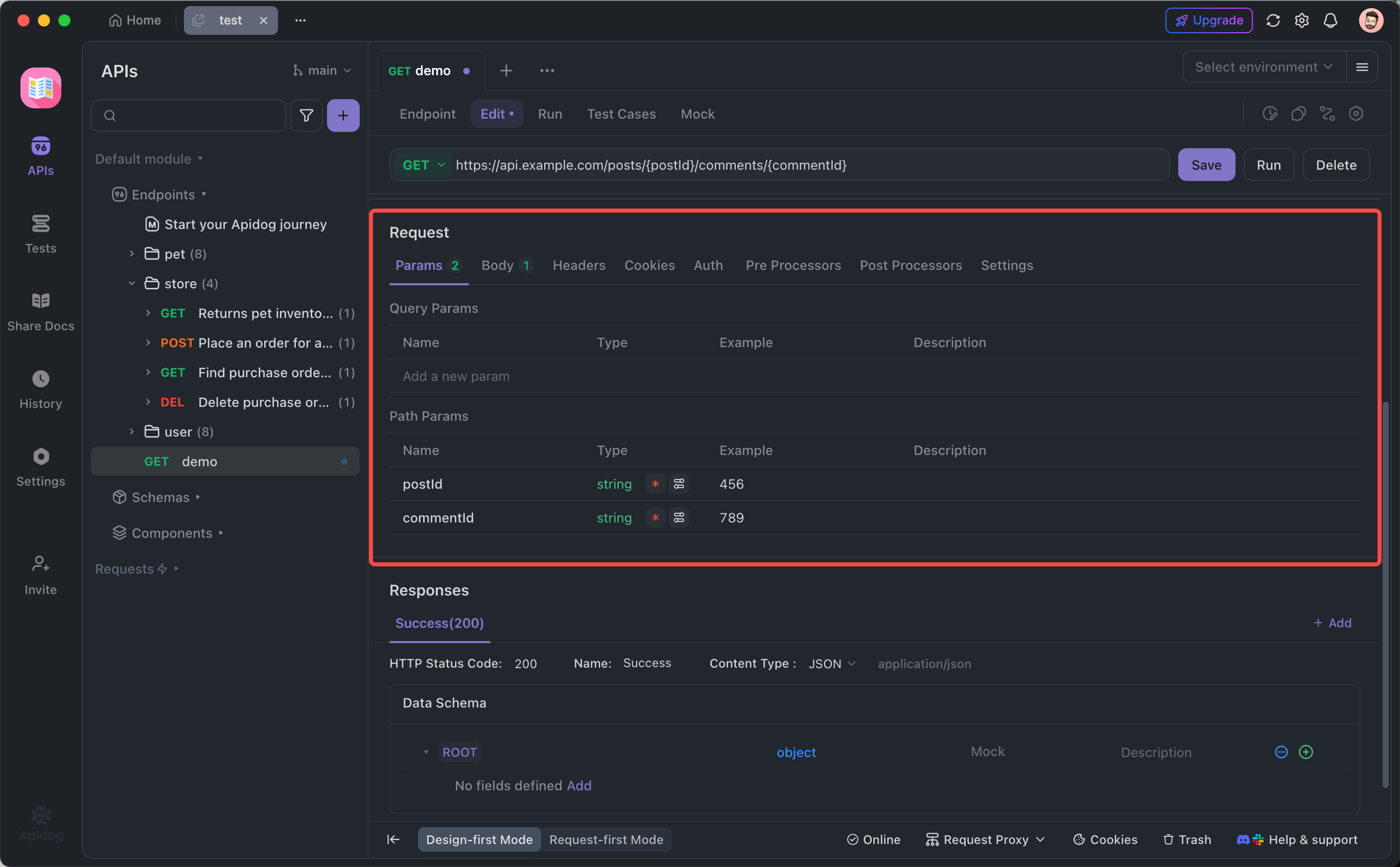Click the filter icon beside the search box
Image resolution: width=1400 pixels, height=867 pixels.
(306, 115)
